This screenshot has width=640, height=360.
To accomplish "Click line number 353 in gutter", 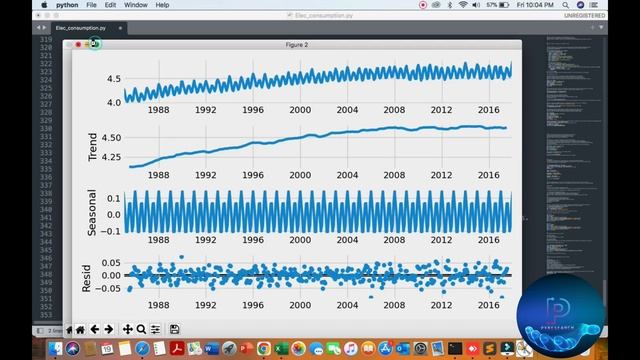I will pos(46,315).
